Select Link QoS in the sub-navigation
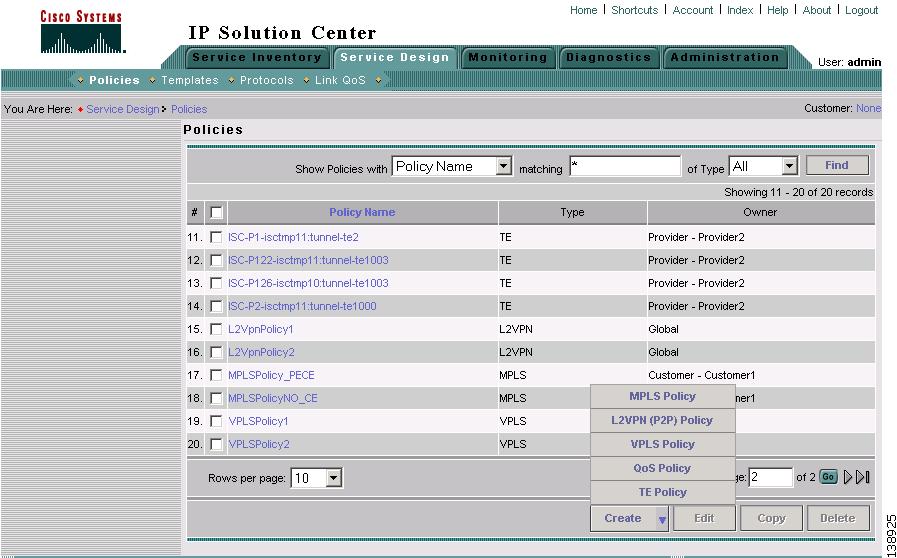The height and width of the screenshot is (558, 897). click(340, 80)
